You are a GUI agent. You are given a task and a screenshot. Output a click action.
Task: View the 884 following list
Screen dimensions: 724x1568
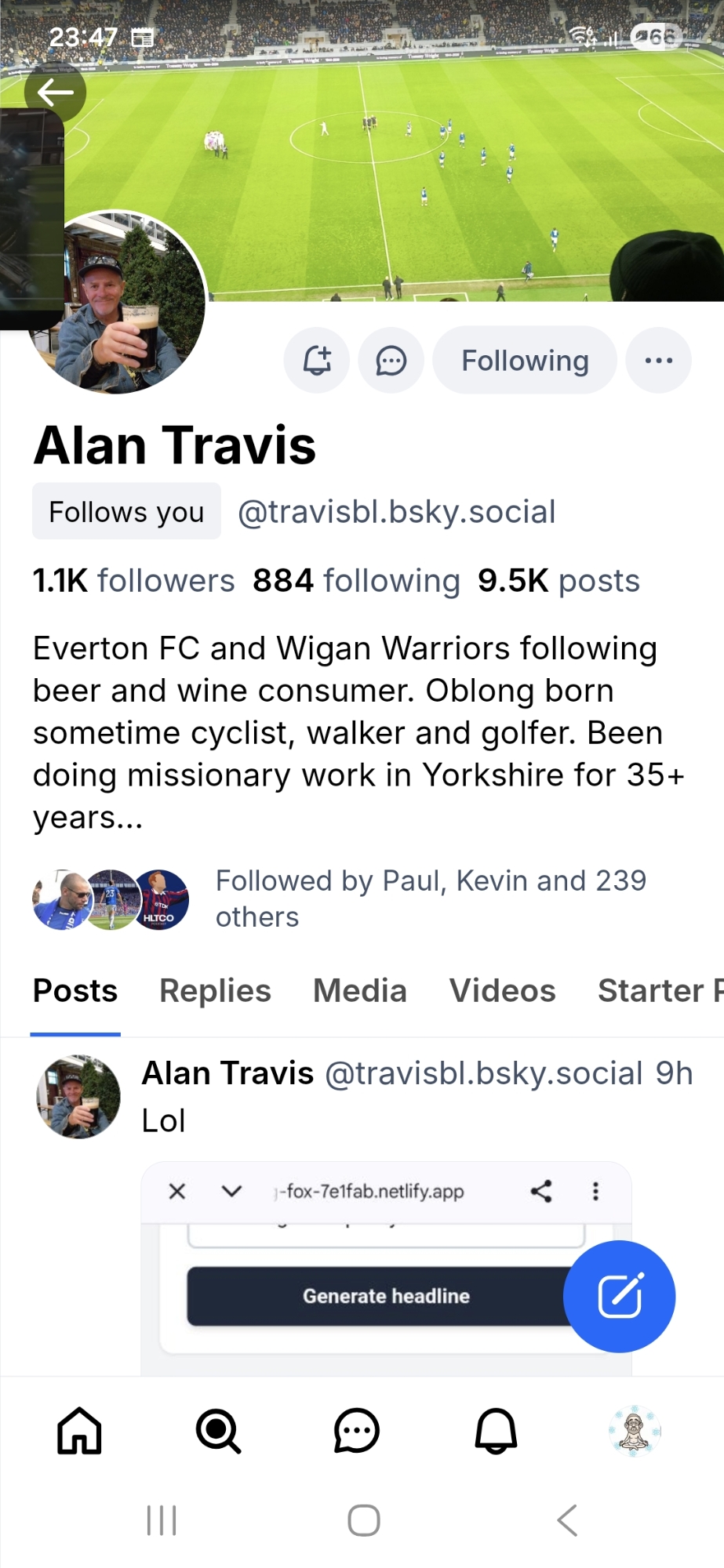356,581
